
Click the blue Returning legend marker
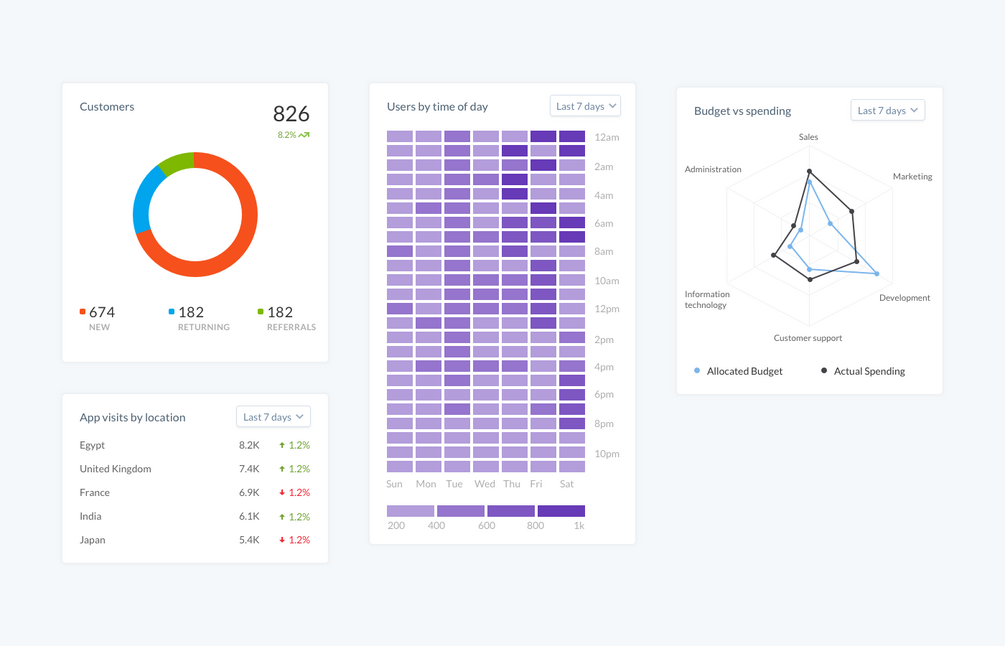pos(171,311)
